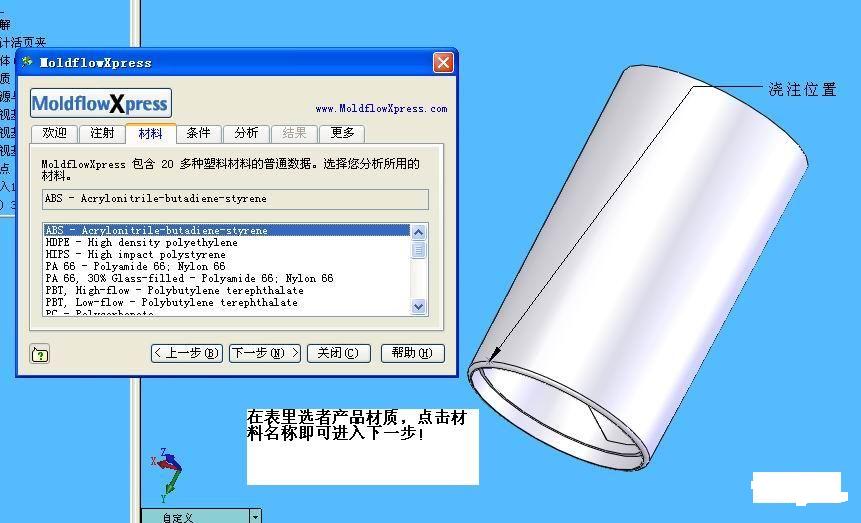Click the 关闭(C) button
Screen dimensions: 861x523
[x=338, y=353]
